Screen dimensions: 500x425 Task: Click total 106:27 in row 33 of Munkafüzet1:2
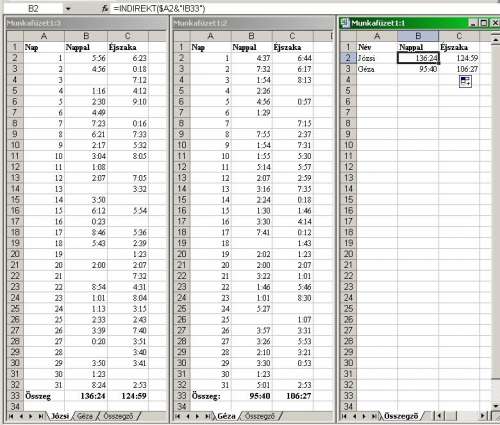tap(293, 396)
